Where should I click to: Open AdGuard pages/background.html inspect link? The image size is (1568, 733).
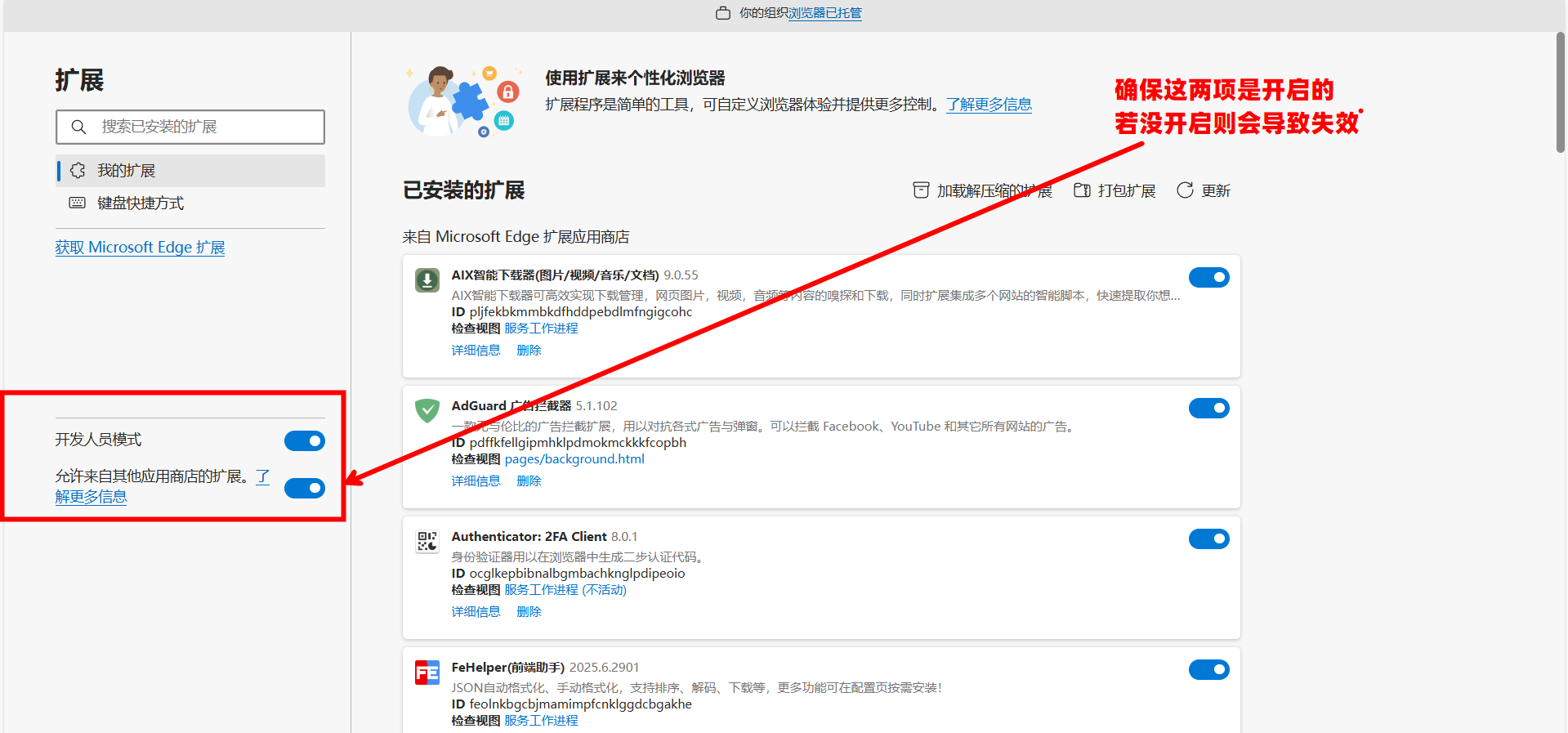tap(574, 459)
